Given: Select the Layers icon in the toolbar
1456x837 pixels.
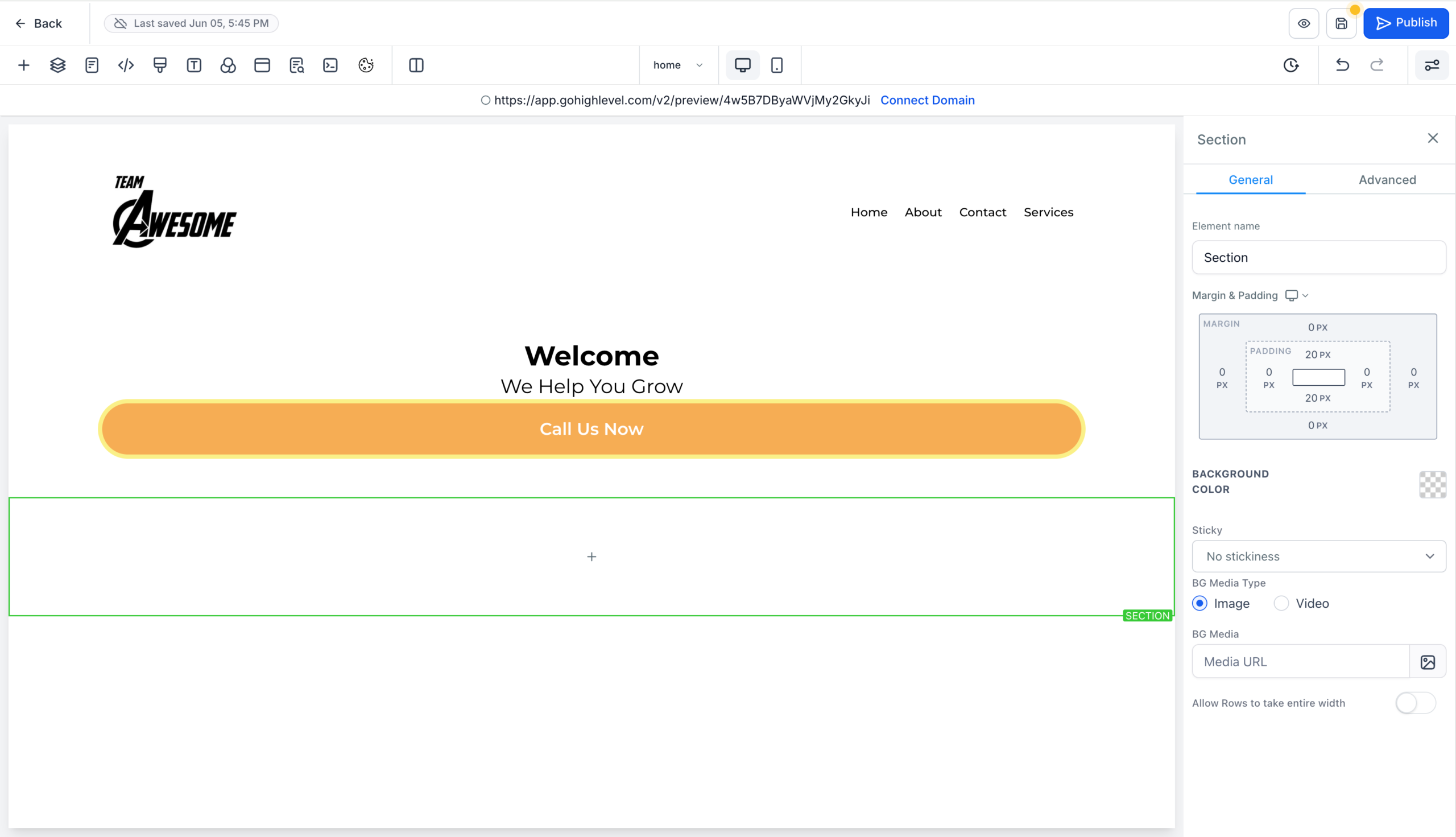Looking at the screenshot, I should (57, 65).
